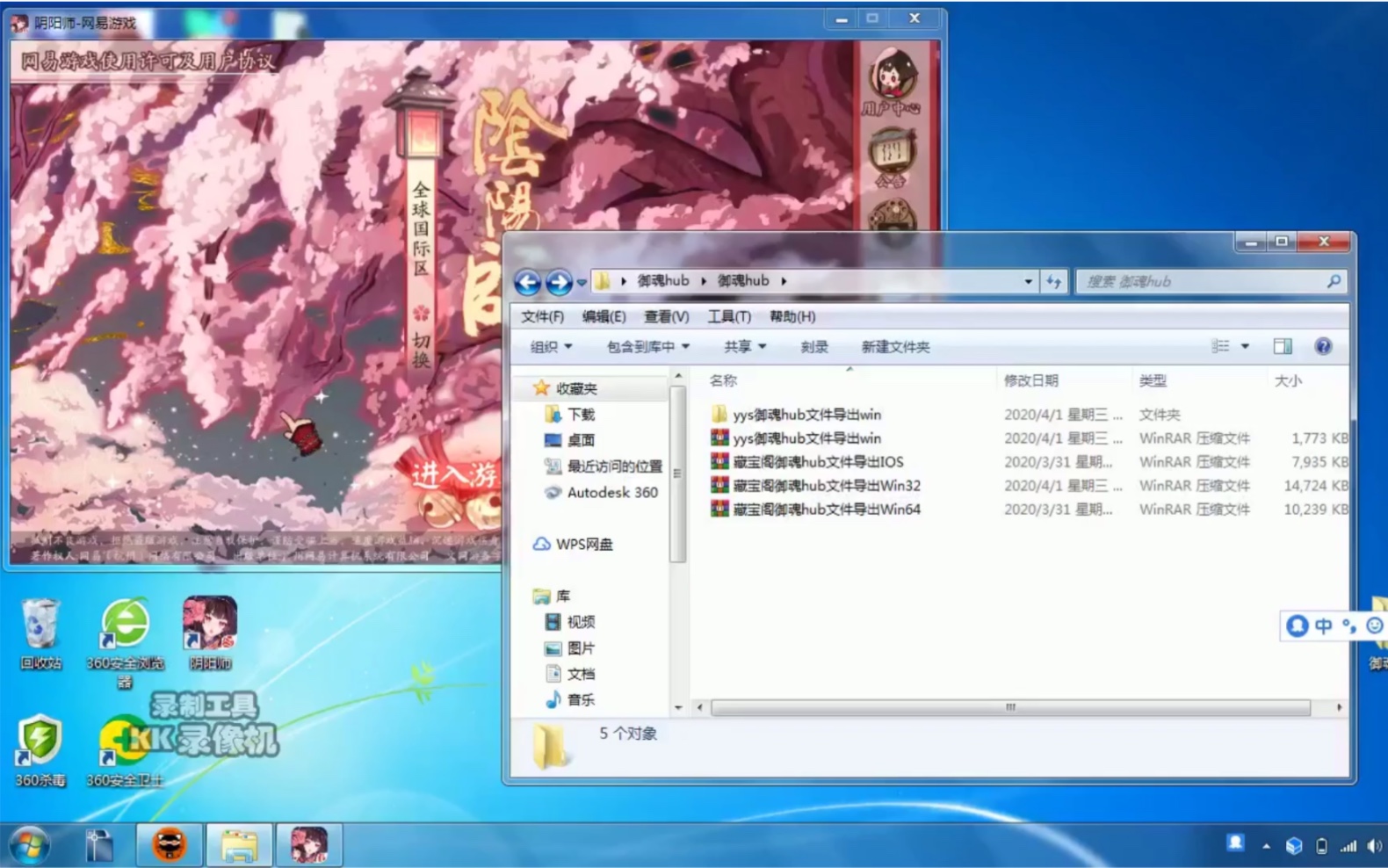Click the 阴阳师 game taskbar icon

click(x=308, y=846)
